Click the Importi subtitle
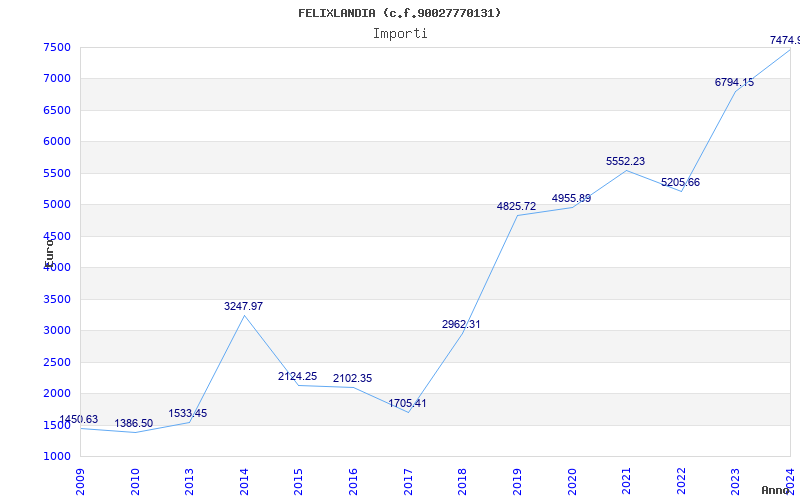 [x=400, y=33]
